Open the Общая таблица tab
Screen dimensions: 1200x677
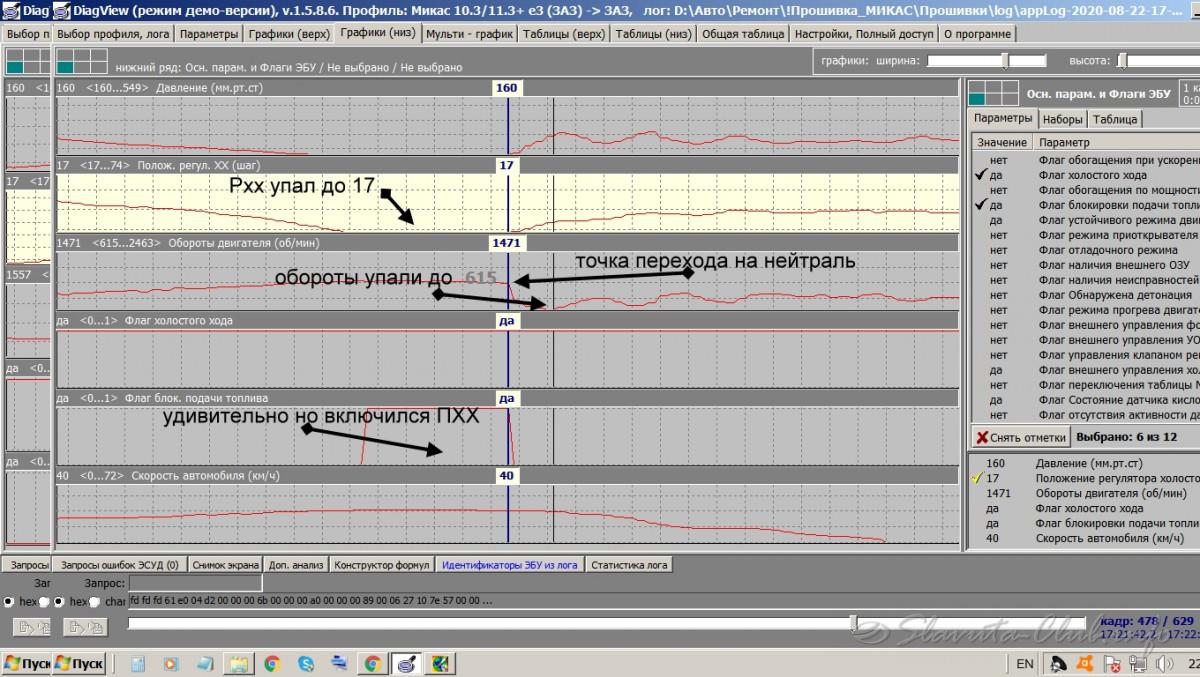pyautogui.click(x=742, y=34)
